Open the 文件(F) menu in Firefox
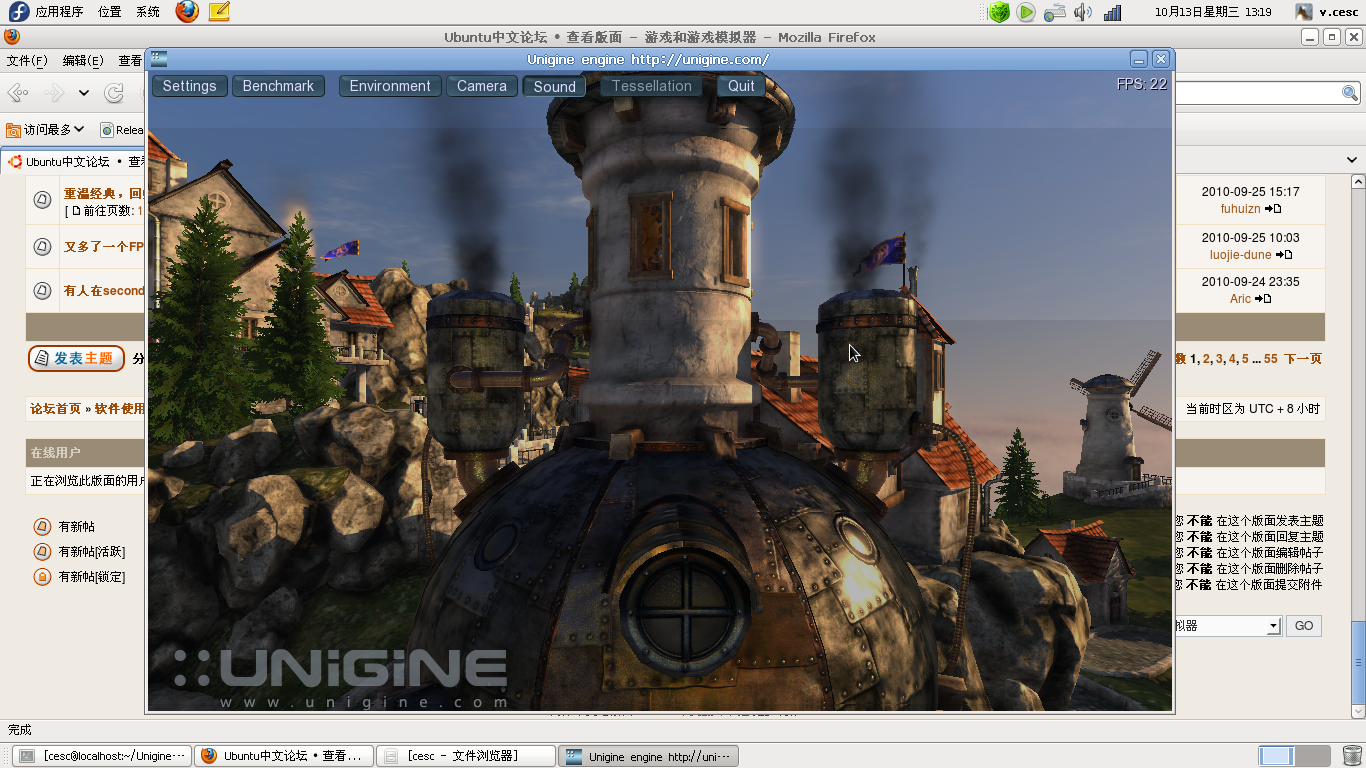Screen dimensions: 1366x768 tap(27, 60)
